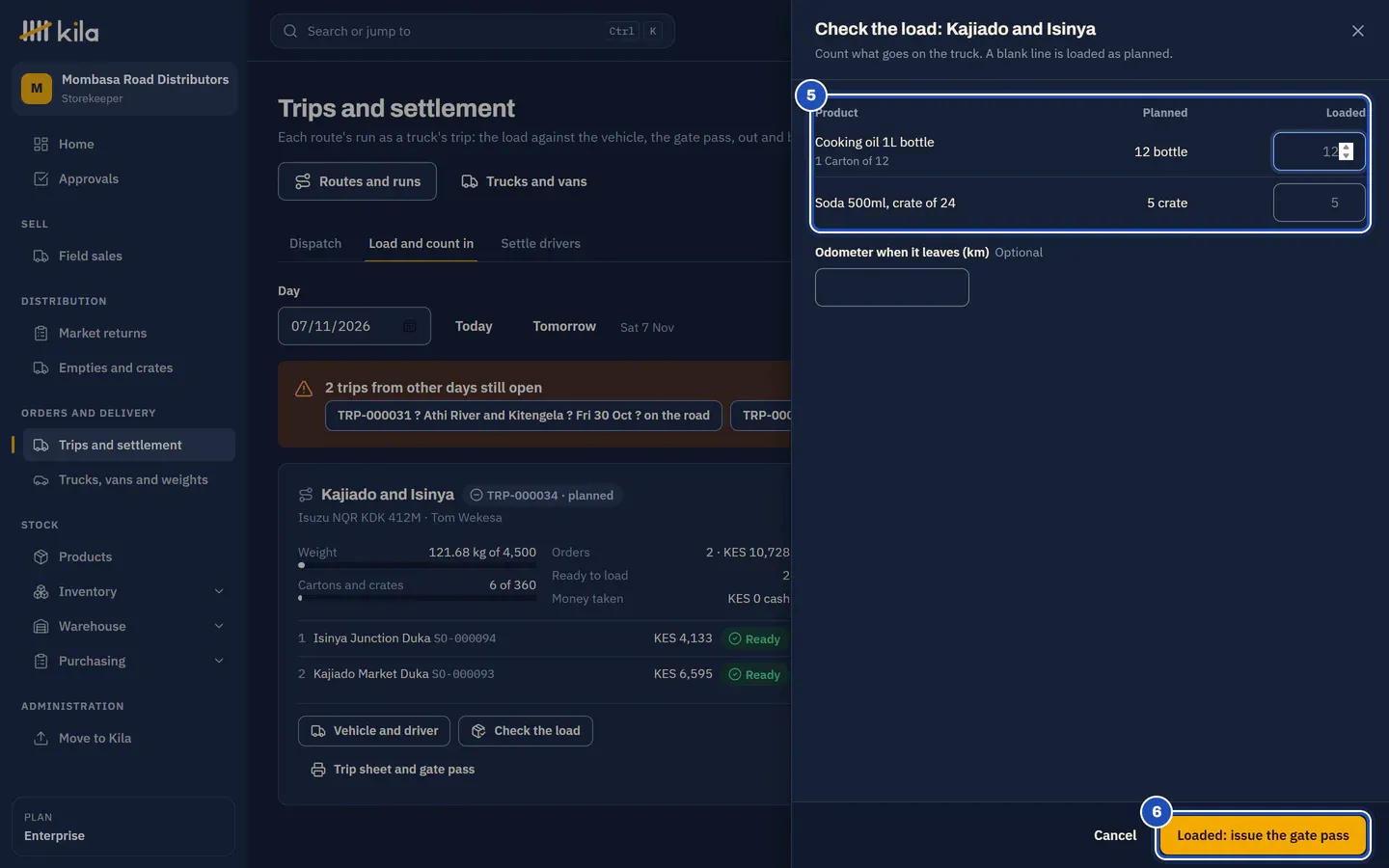Click the Kajiado Market Duka order row
The height and width of the screenshot is (868, 1389).
(544, 674)
